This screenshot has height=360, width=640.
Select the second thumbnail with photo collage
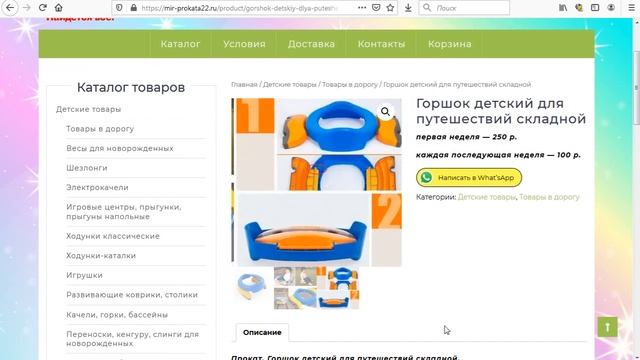pos(295,288)
